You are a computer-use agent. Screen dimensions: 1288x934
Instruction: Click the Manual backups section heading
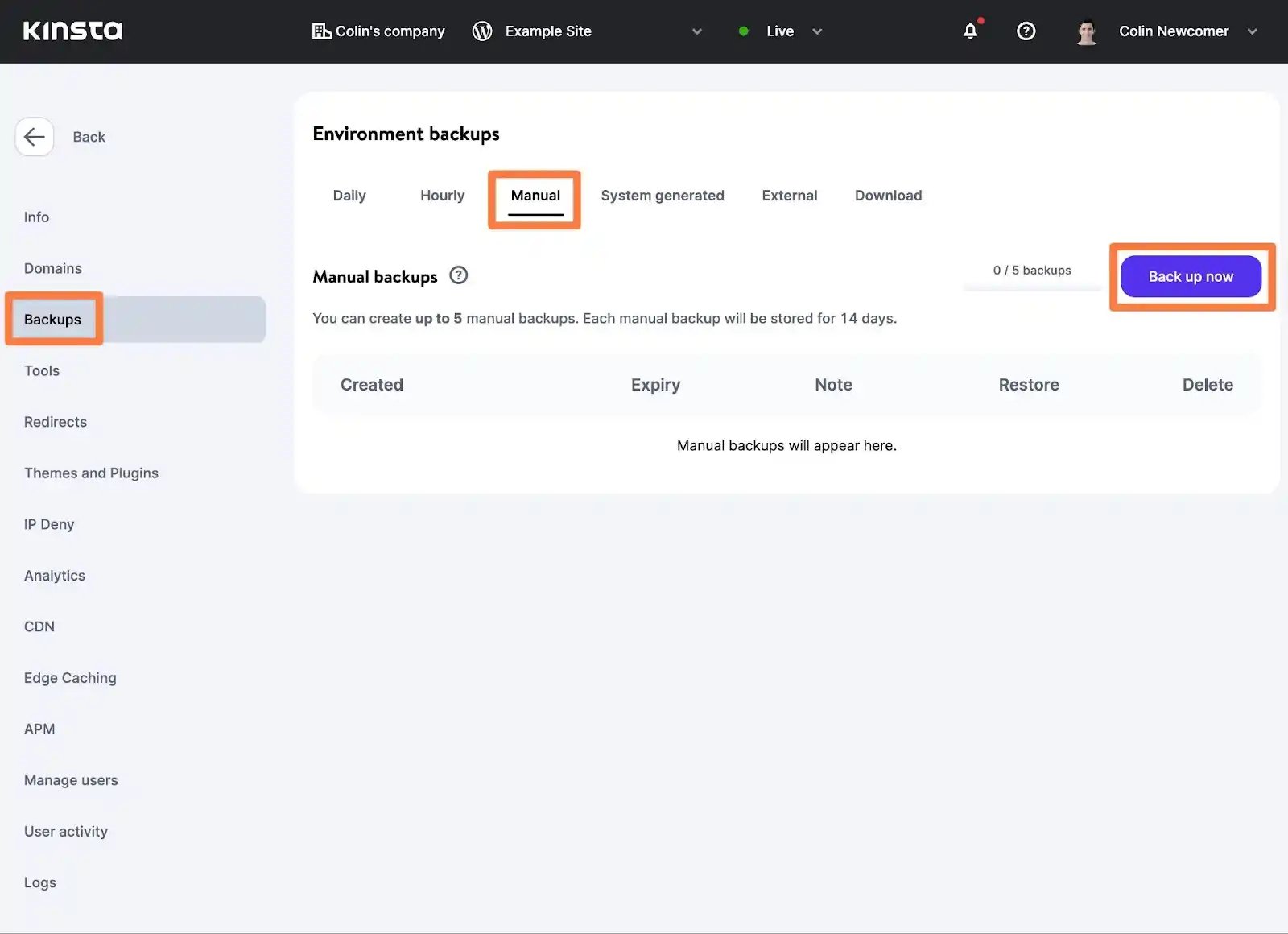374,276
